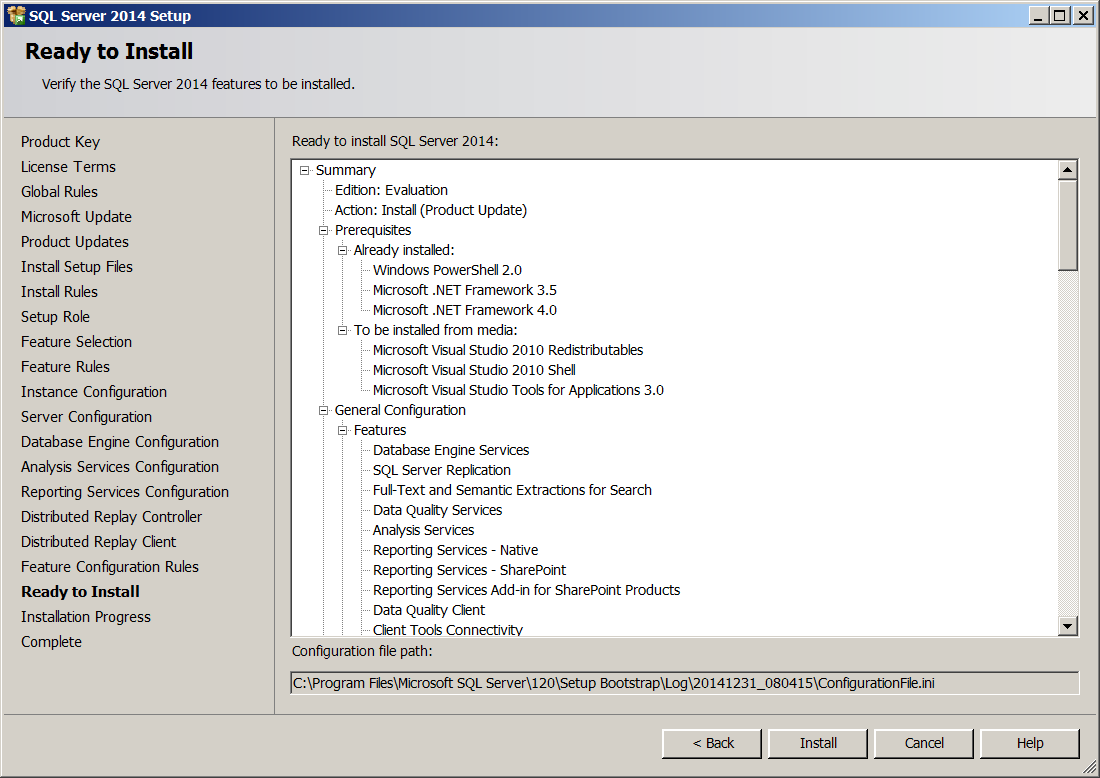Collapse the Features node
This screenshot has width=1100, height=778.
coord(342,430)
